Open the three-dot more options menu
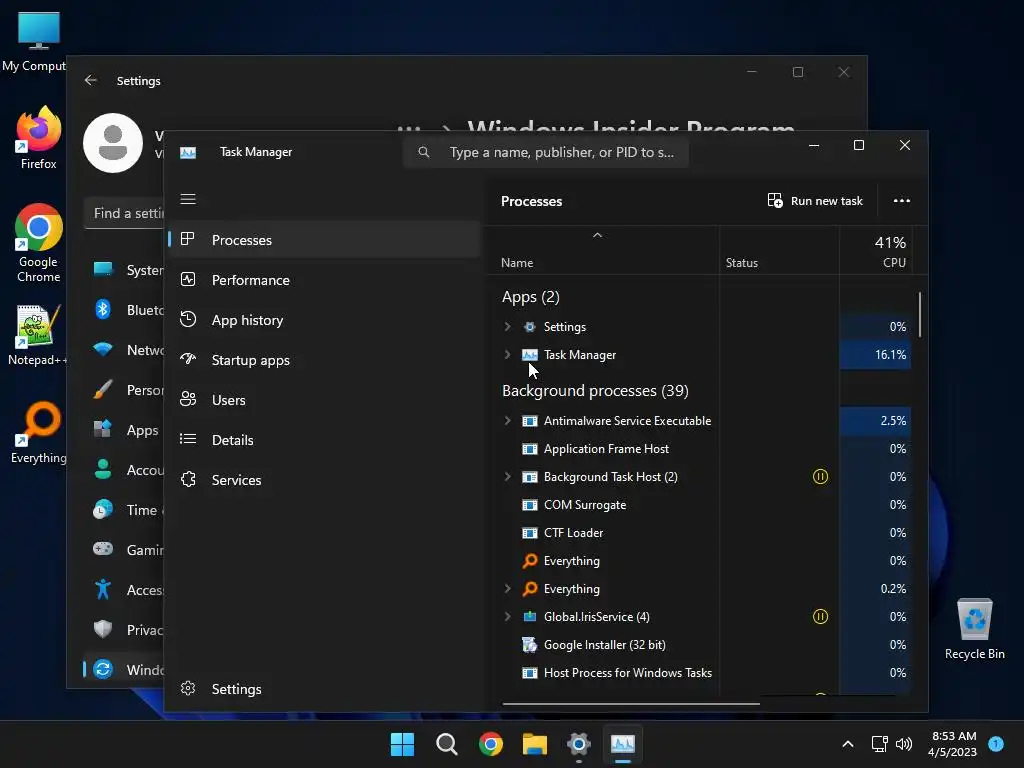 901,200
